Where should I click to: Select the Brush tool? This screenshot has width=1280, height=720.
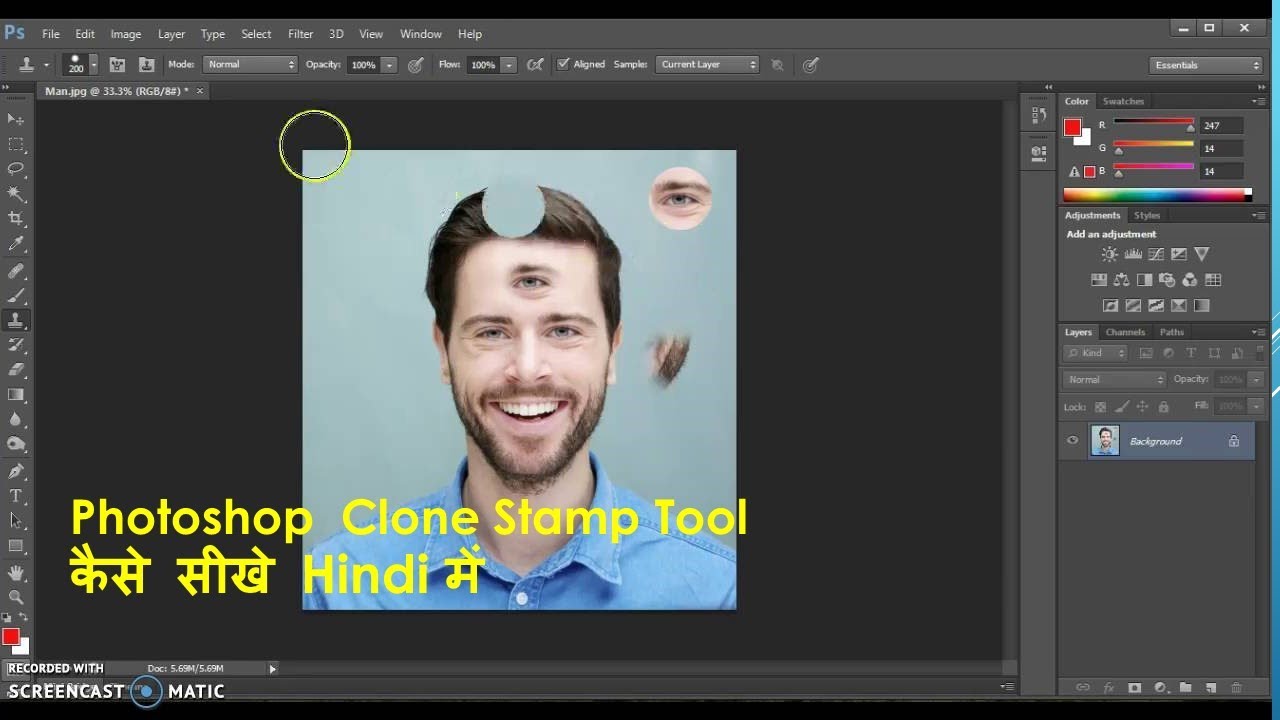click(x=16, y=296)
